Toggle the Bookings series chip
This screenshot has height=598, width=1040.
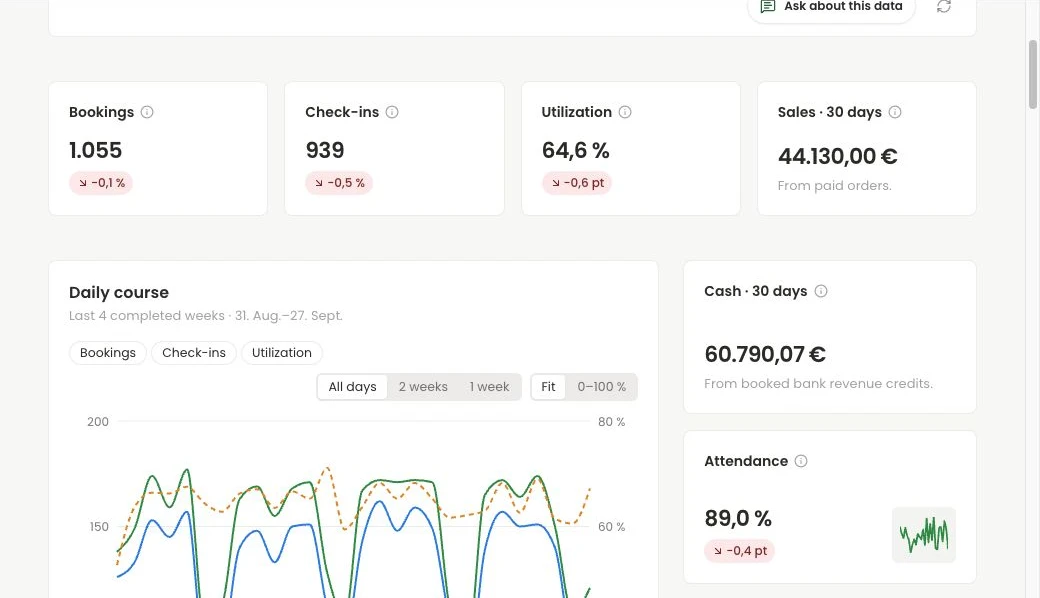[x=107, y=353]
